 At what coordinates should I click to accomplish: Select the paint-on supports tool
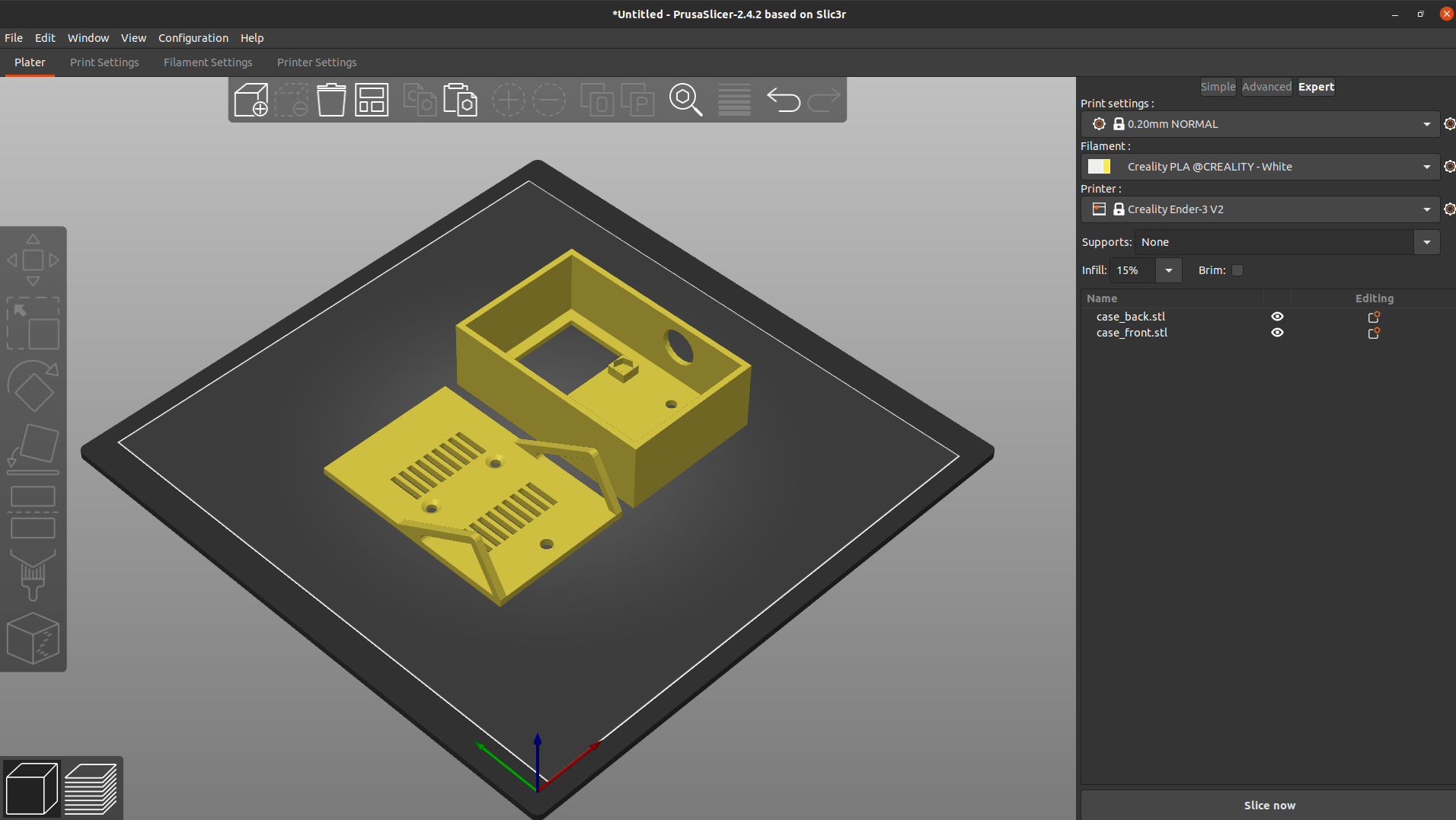[x=34, y=576]
